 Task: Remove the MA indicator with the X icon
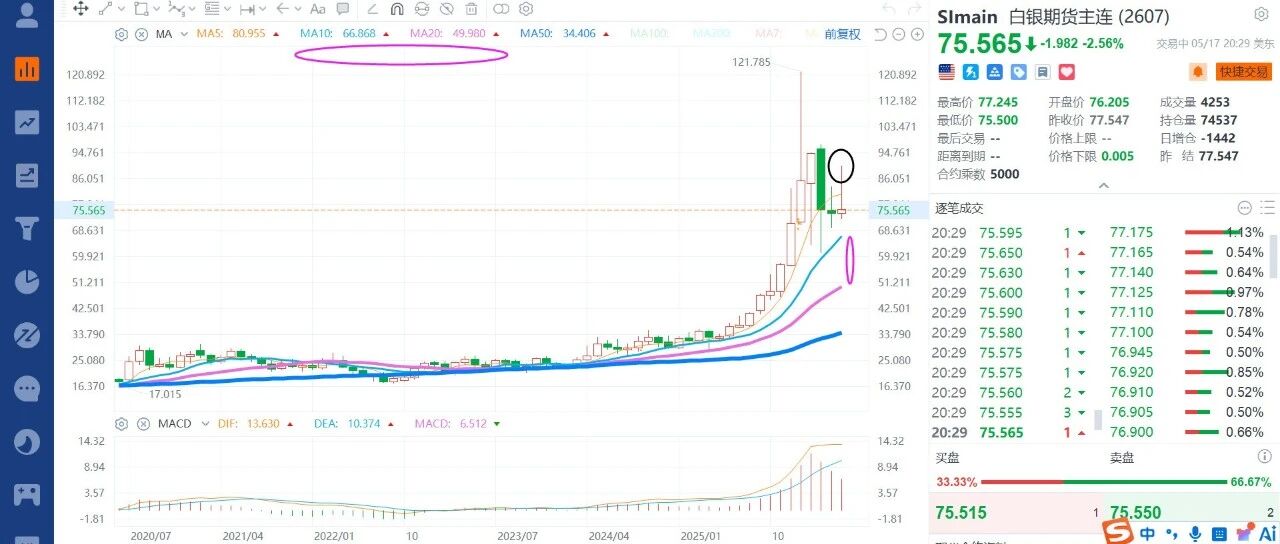(141, 34)
